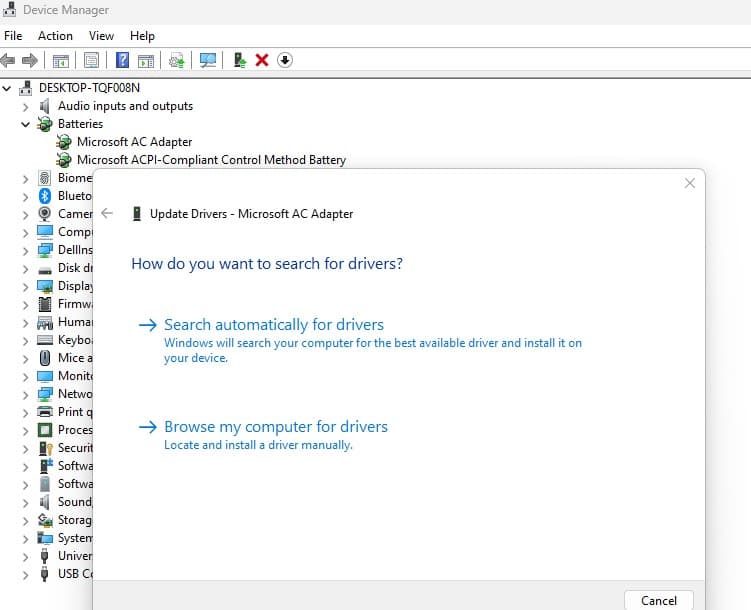Click the Computer category monitor icon

click(x=45, y=232)
